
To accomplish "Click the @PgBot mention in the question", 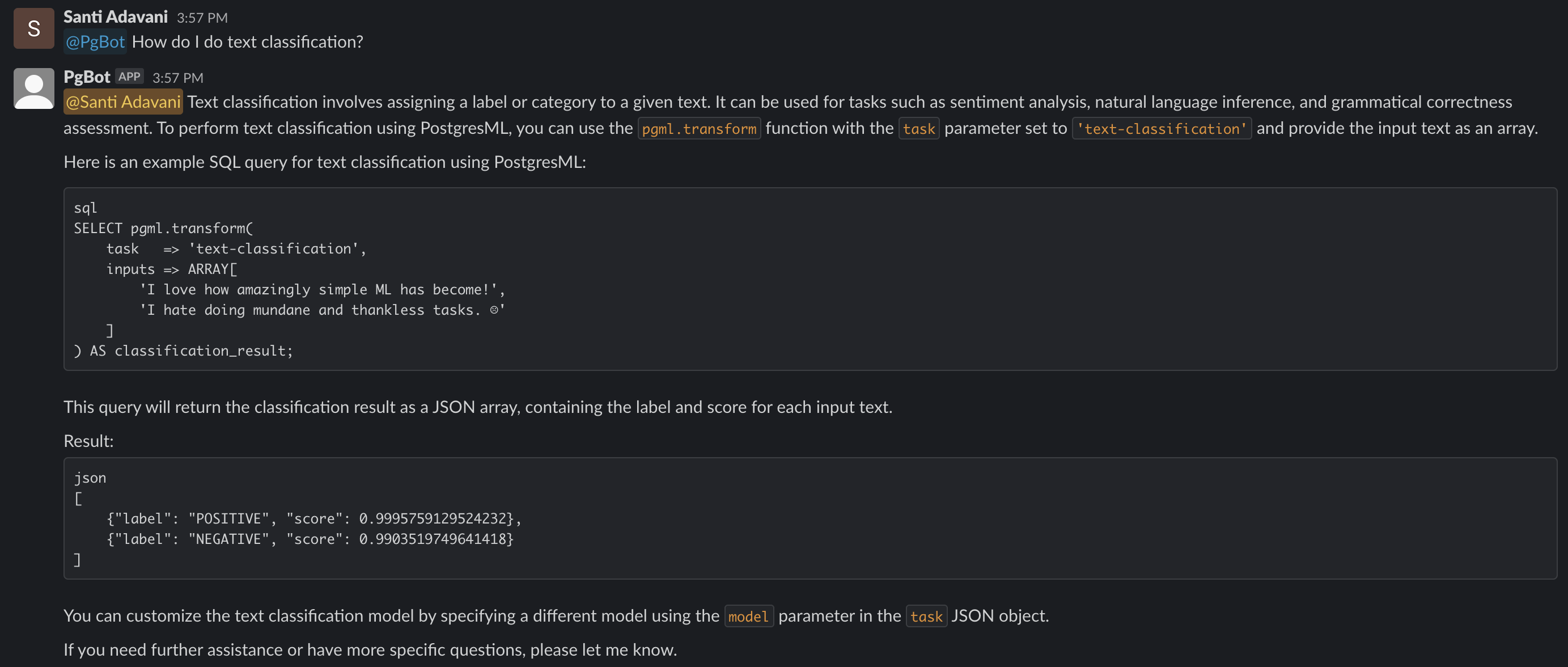I will [x=95, y=41].
